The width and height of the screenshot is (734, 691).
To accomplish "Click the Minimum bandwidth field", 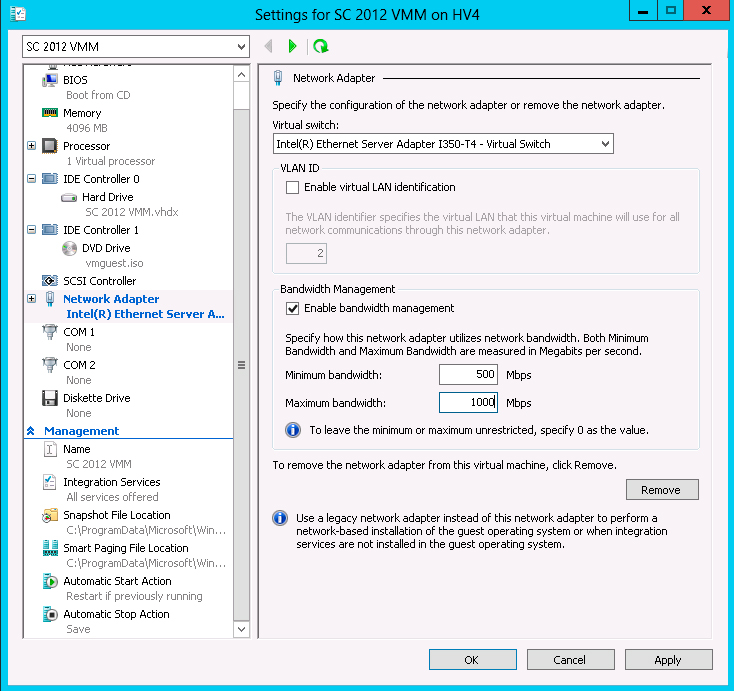I will (x=468, y=375).
